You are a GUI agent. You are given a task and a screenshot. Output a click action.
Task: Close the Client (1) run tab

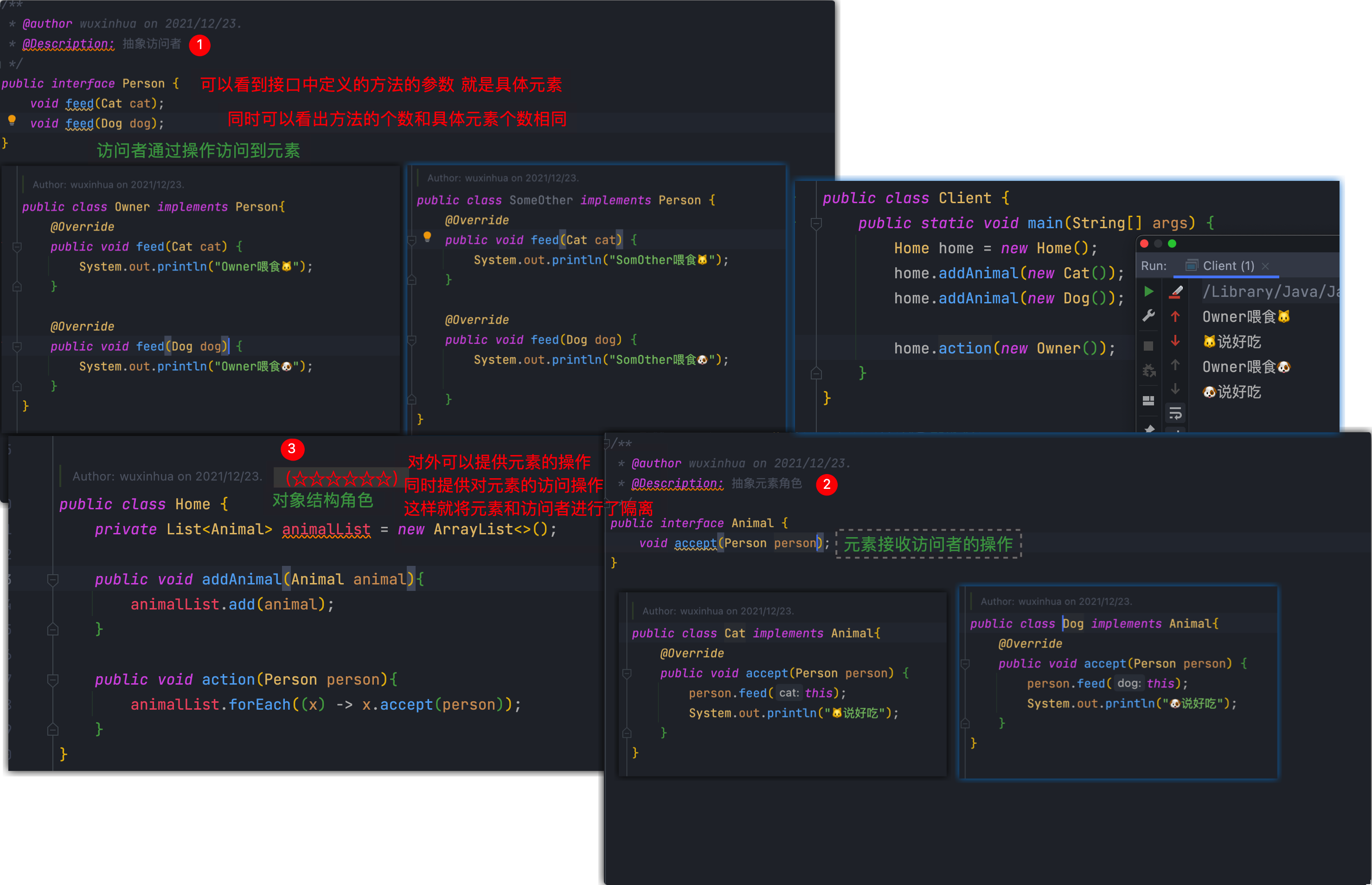point(1265,266)
